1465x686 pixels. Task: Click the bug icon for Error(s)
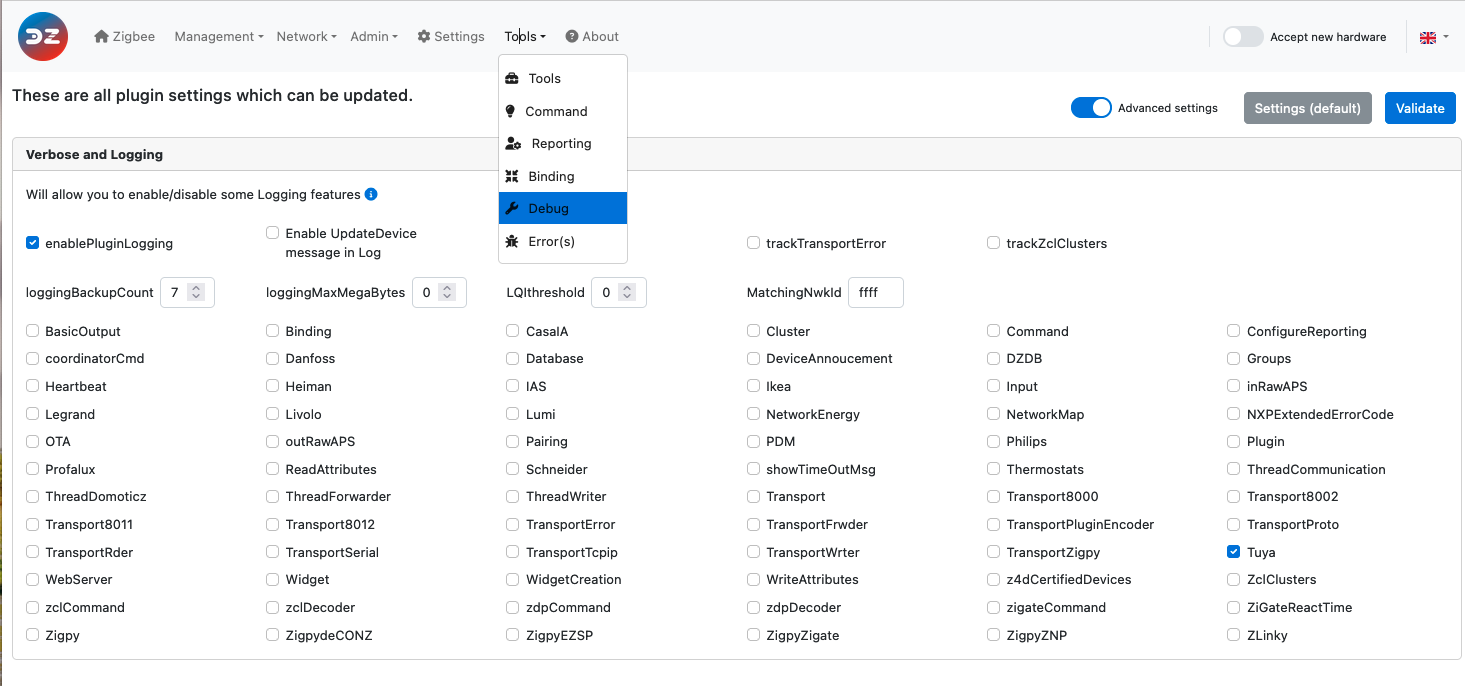click(x=512, y=241)
